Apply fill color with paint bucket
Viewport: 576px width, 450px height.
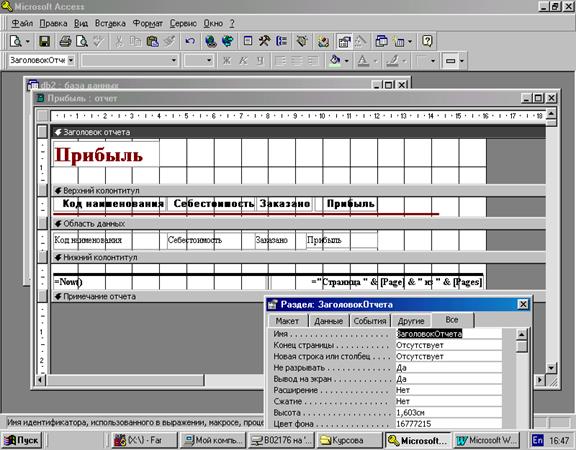coord(335,60)
